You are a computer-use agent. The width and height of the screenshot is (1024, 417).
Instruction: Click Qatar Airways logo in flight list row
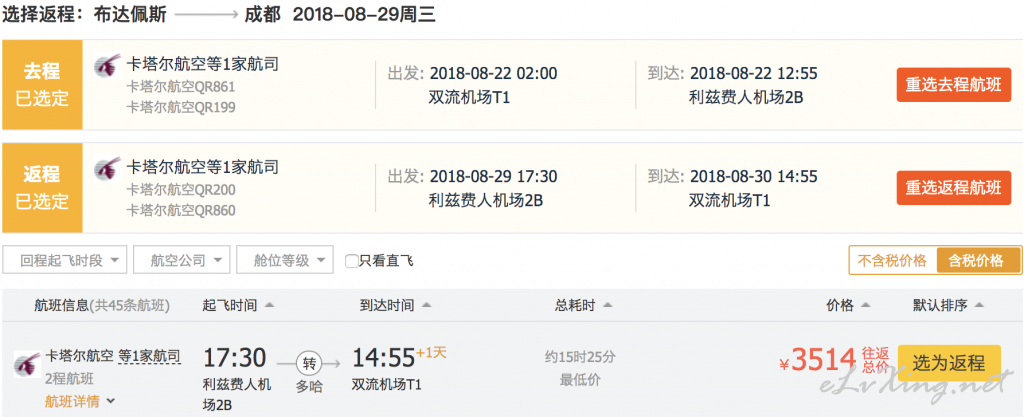(x=27, y=363)
